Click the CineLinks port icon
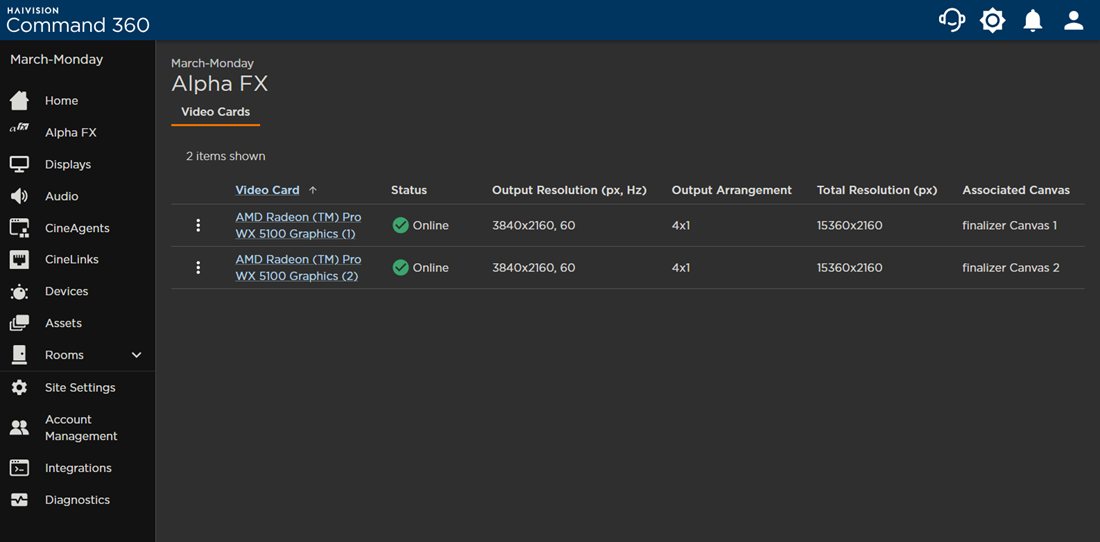This screenshot has width=1100, height=542. 20,259
